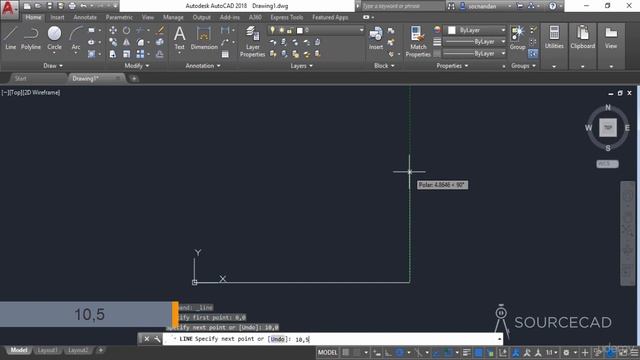Add a new drawing tab with plus
Viewport: 640px width, 360px height.
pyautogui.click(x=134, y=78)
